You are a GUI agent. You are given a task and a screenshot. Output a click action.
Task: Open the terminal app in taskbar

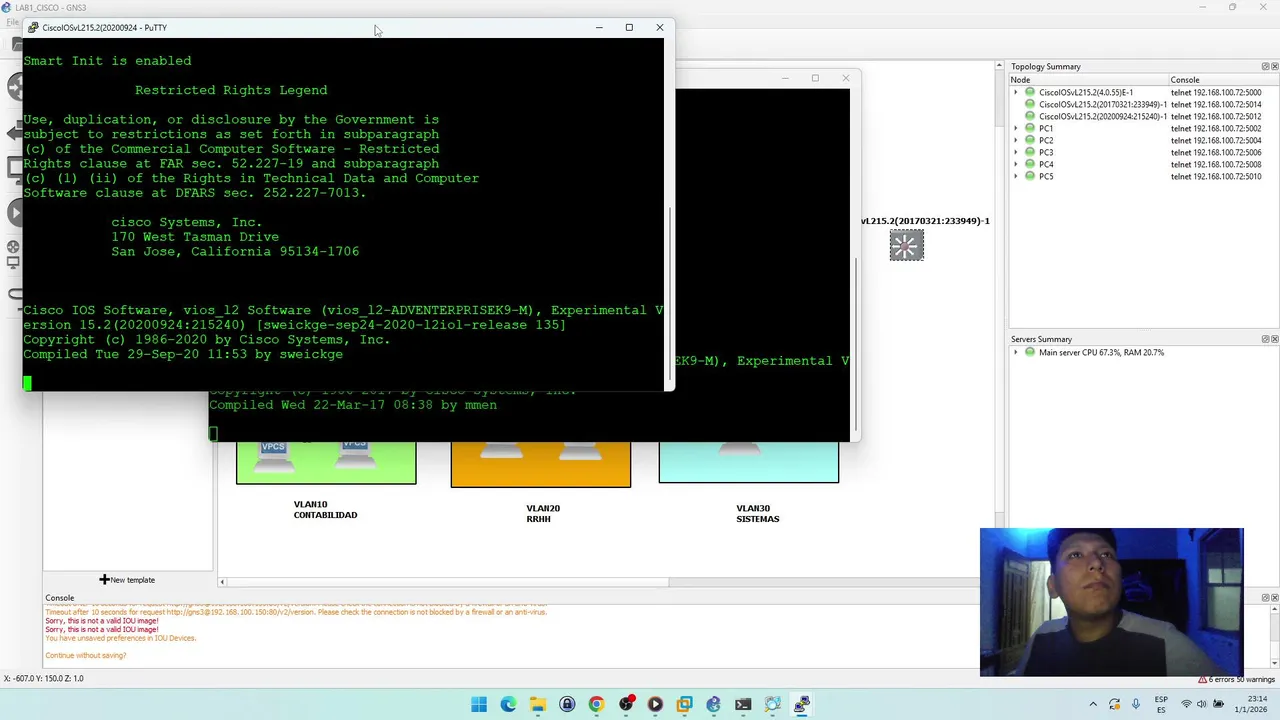point(743,704)
